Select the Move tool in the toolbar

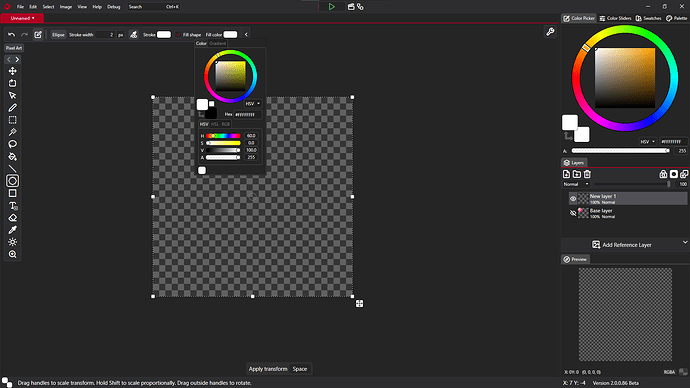pos(12,71)
